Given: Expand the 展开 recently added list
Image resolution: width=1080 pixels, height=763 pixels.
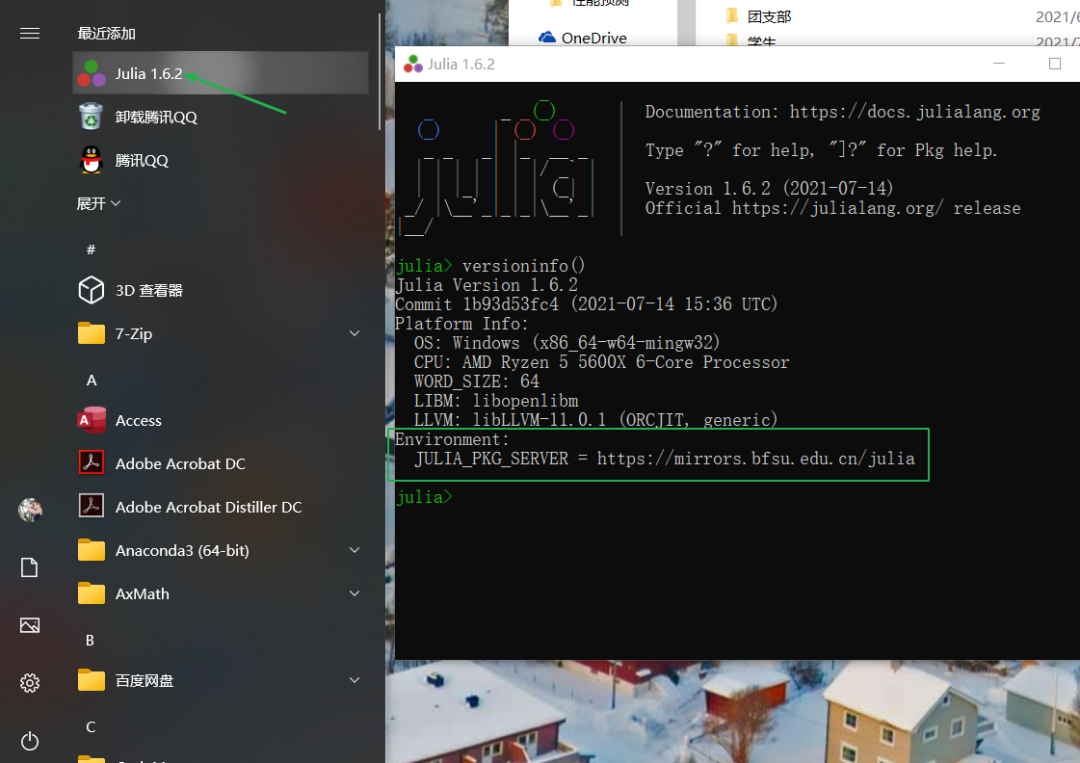Looking at the screenshot, I should [x=98, y=203].
